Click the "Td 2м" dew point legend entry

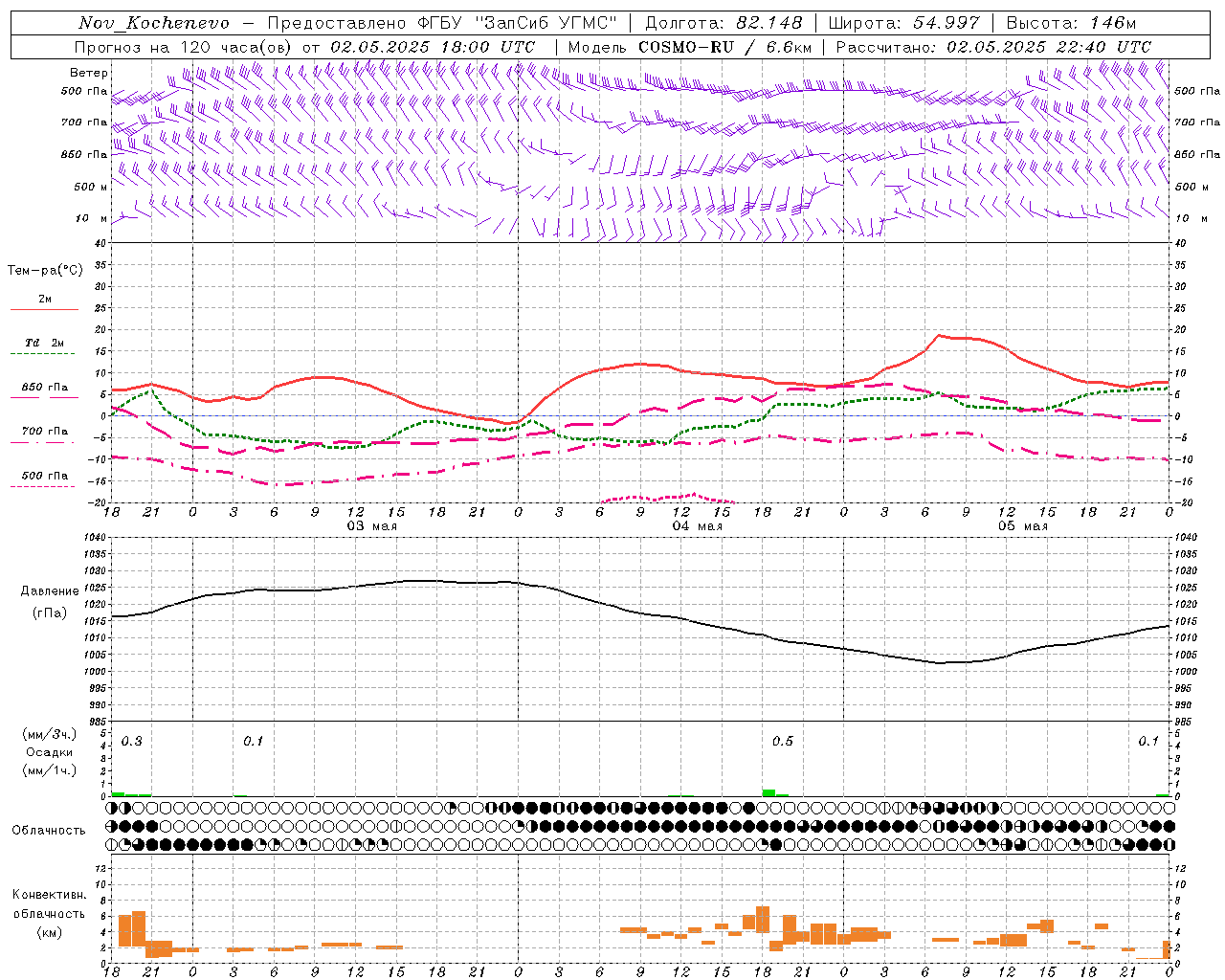pyautogui.click(x=44, y=343)
